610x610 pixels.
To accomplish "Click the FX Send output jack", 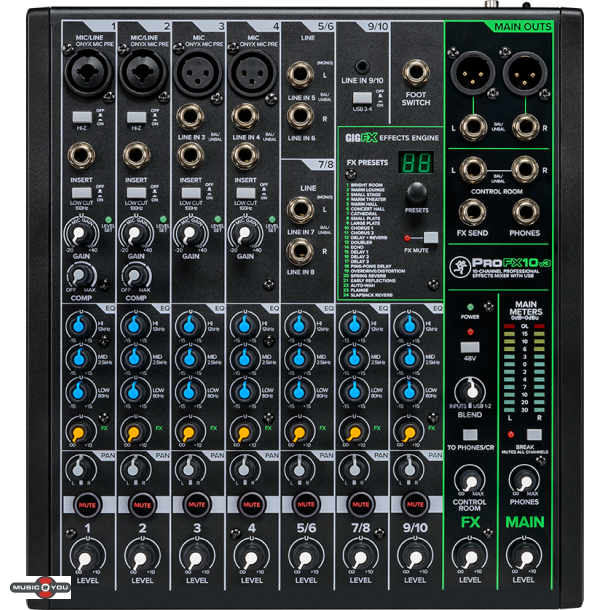I will [470, 213].
